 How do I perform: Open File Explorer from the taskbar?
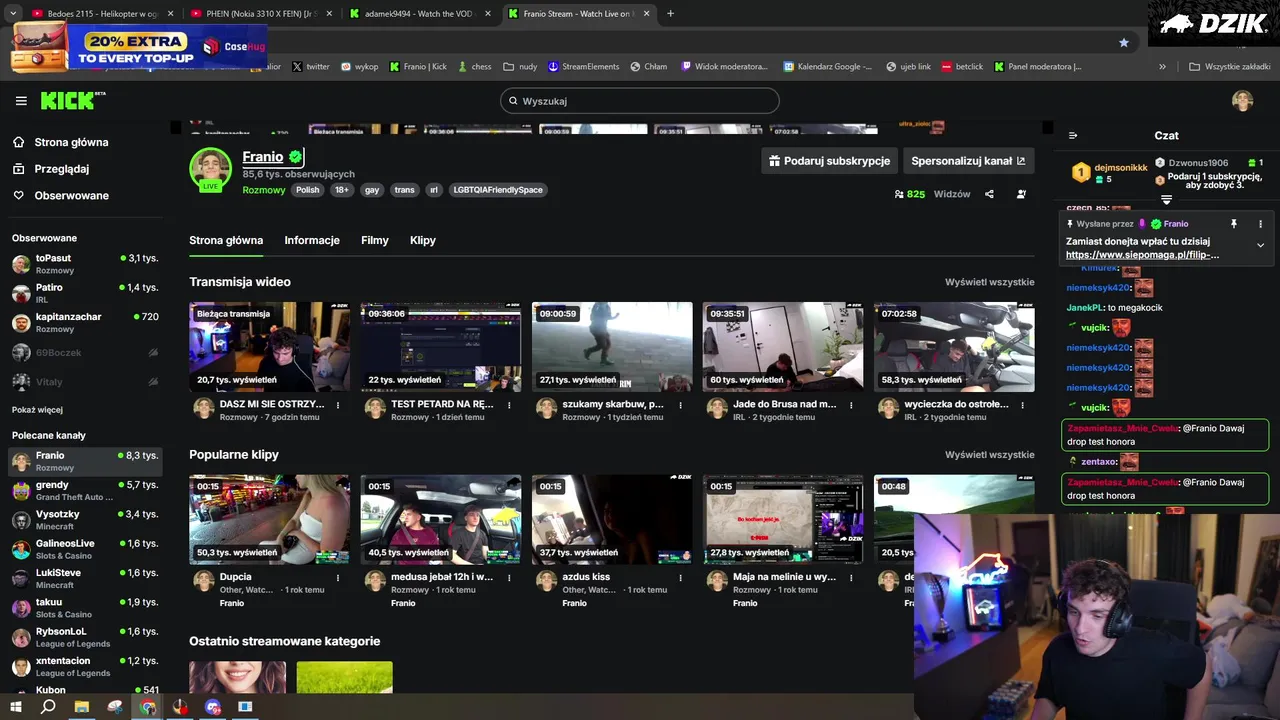82,707
